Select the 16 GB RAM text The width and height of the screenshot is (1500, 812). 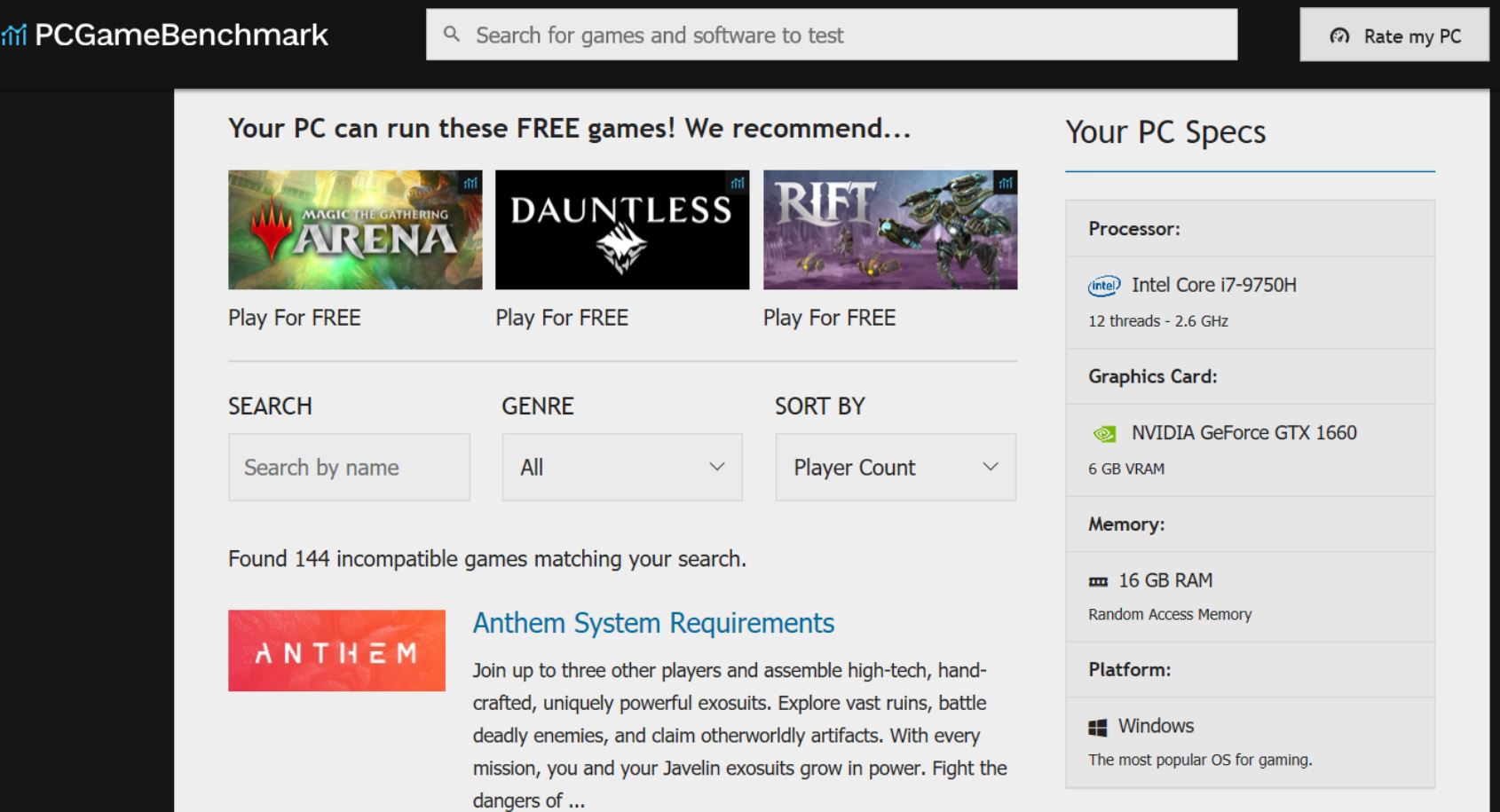pyautogui.click(x=1165, y=580)
